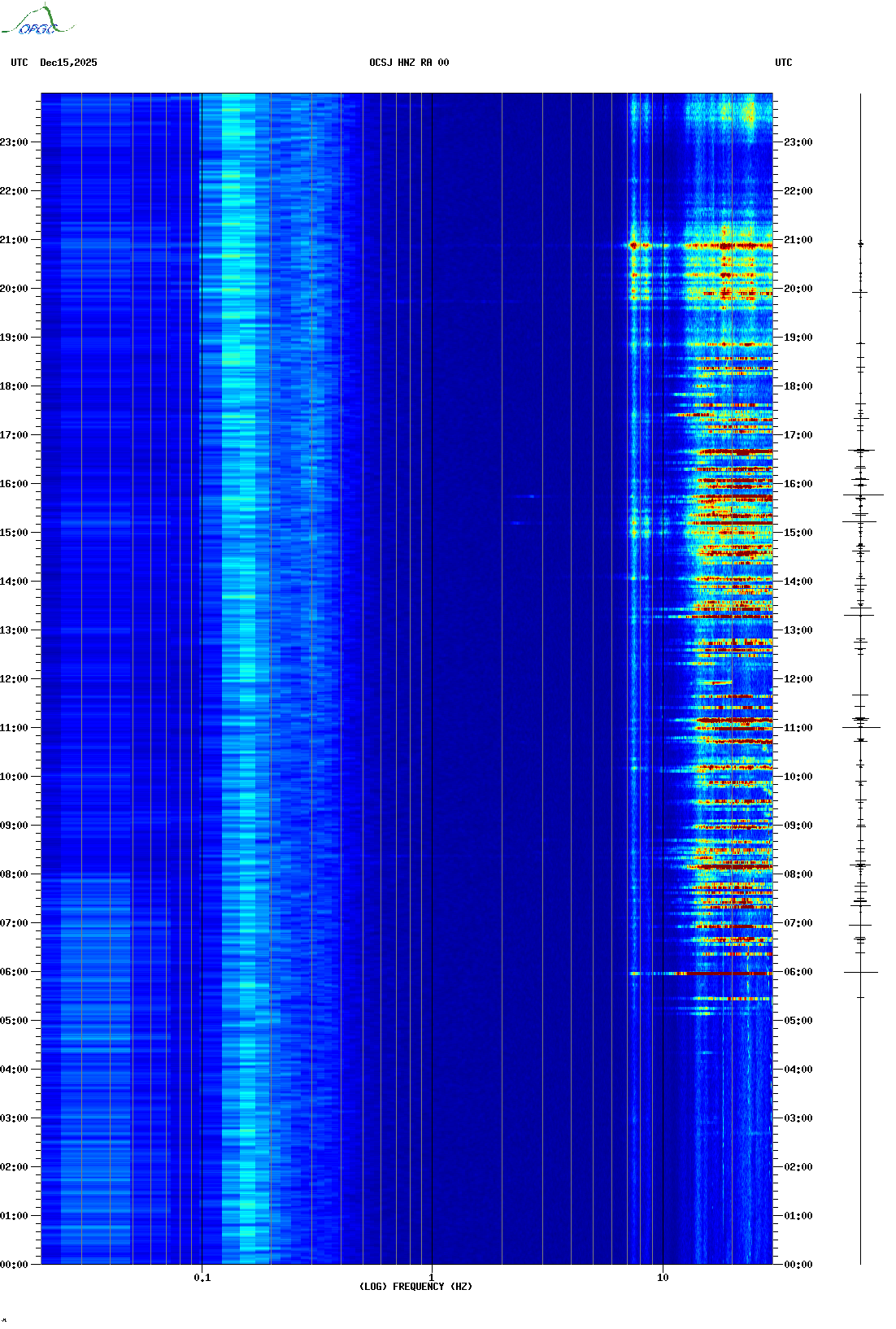Screen dimensions: 896x1329
Task: Pick the 16:00 label on right axis
Action: click(x=798, y=484)
